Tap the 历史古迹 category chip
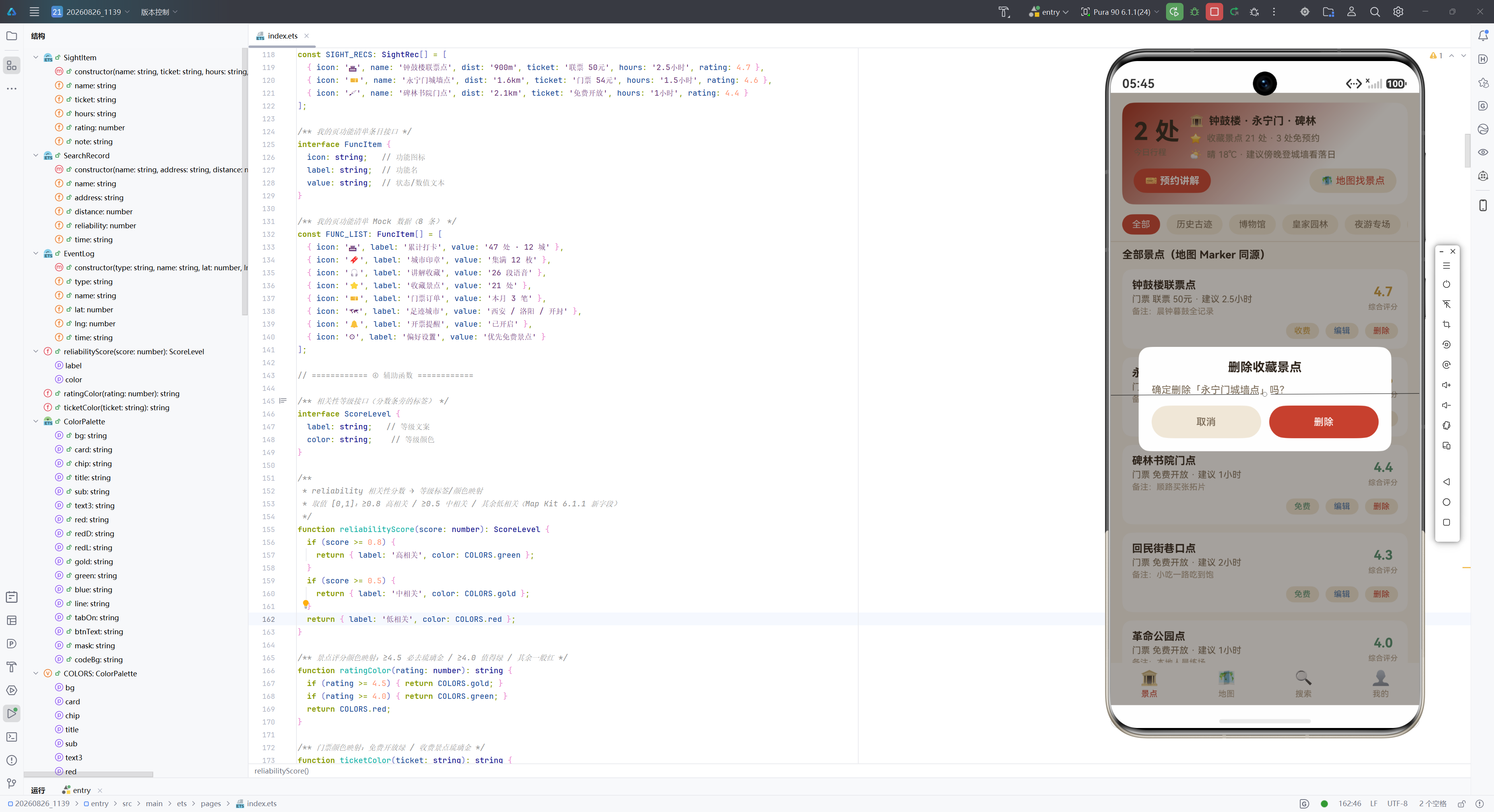Screen dimensions: 1494x812 point(1194,224)
